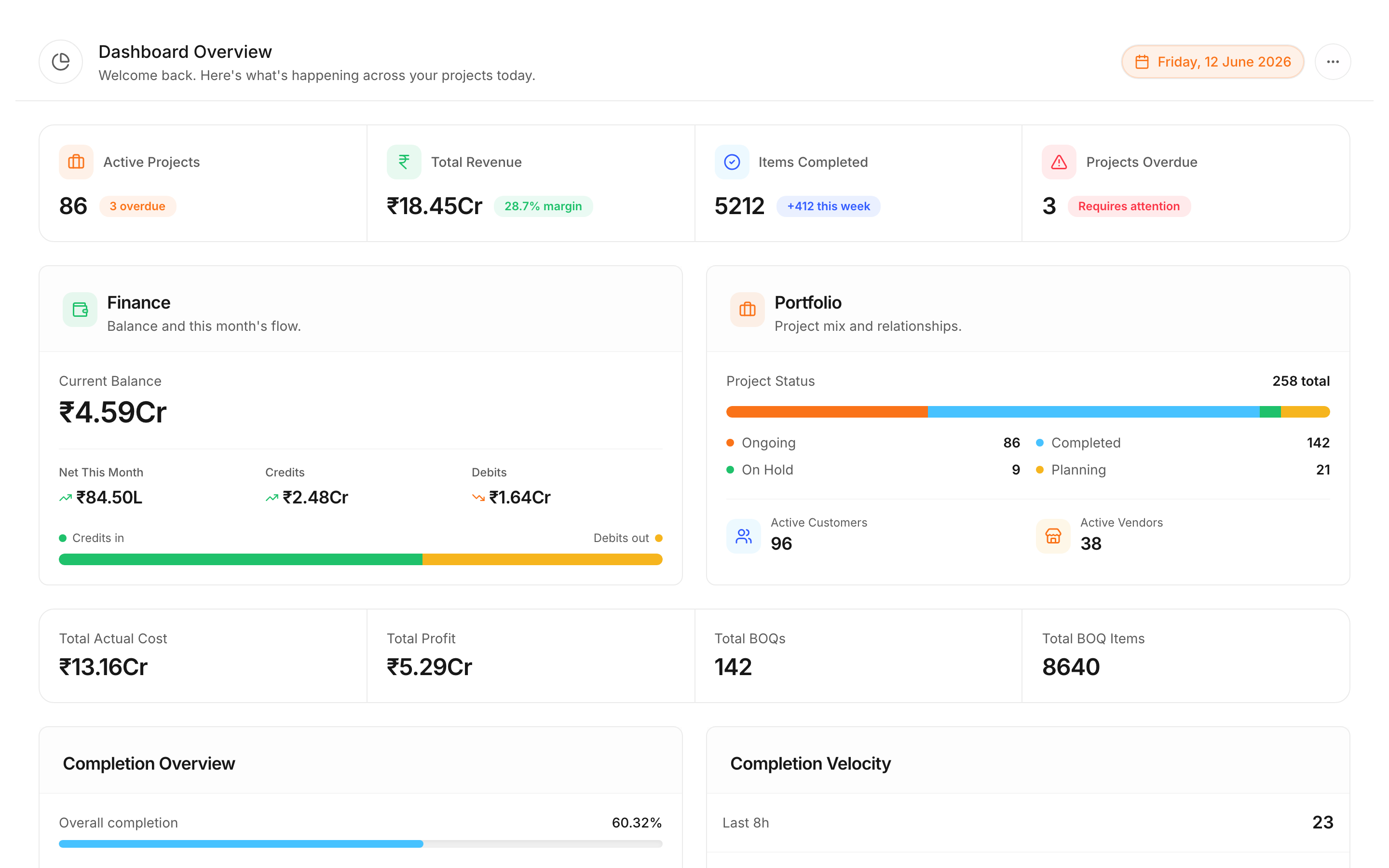Image resolution: width=1389 pixels, height=868 pixels.
Task: Click the "142" Total BOQs value
Action: 733,667
